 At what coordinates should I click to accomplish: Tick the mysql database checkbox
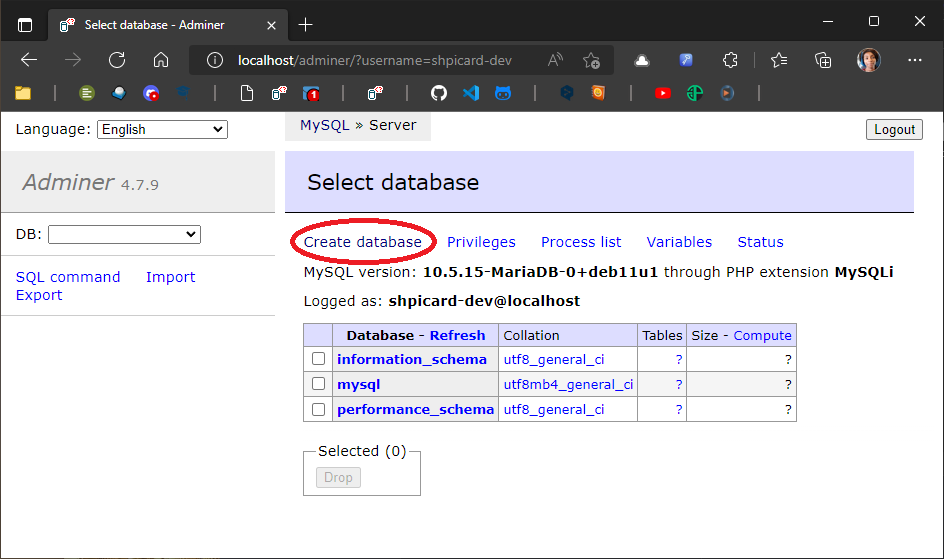click(x=318, y=383)
